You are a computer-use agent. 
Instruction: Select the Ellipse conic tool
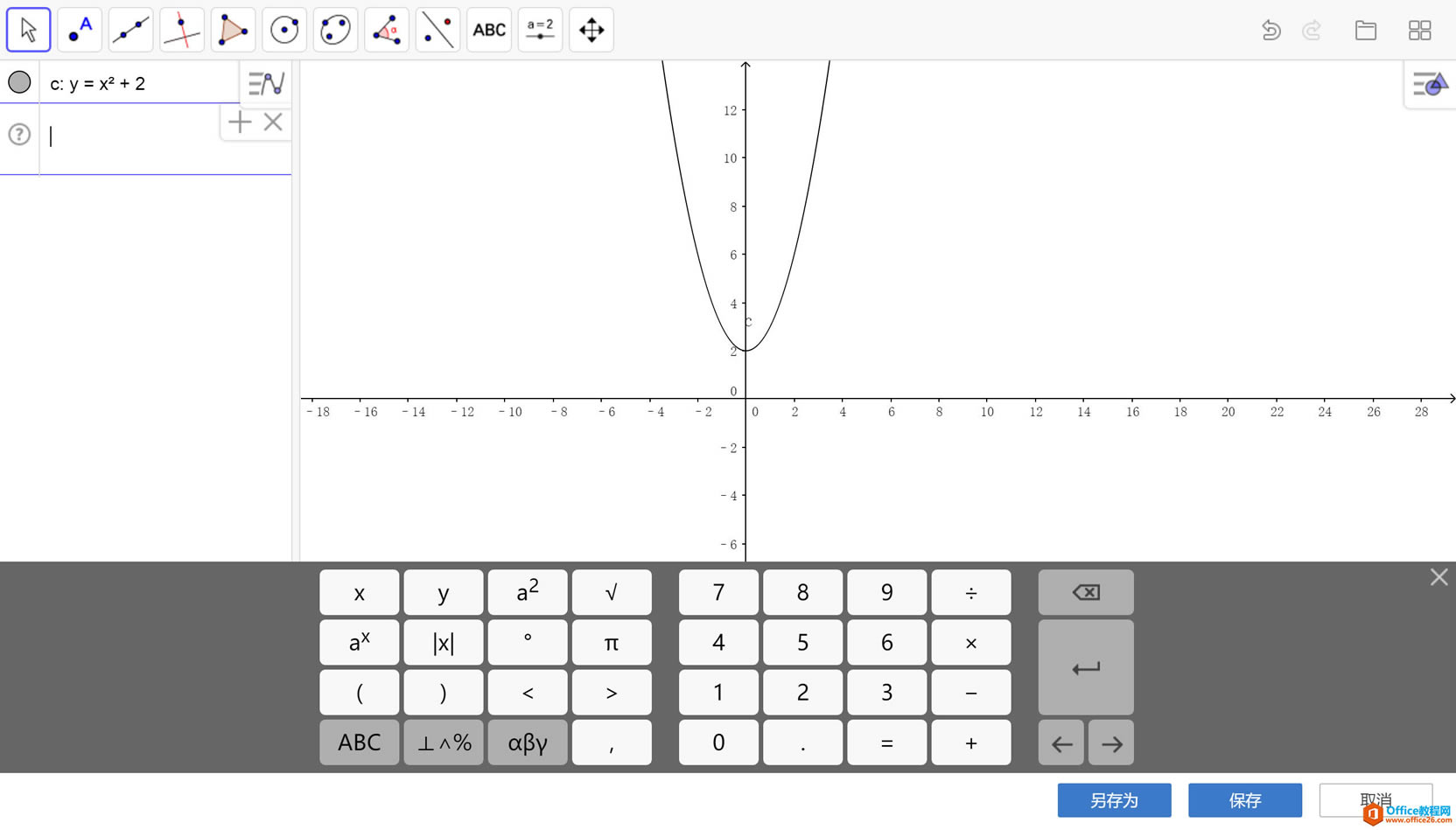point(335,30)
